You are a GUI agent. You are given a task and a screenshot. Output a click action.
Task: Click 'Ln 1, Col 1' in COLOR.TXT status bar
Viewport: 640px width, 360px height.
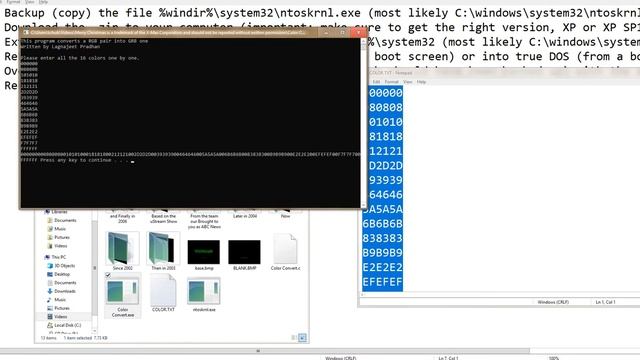605,302
